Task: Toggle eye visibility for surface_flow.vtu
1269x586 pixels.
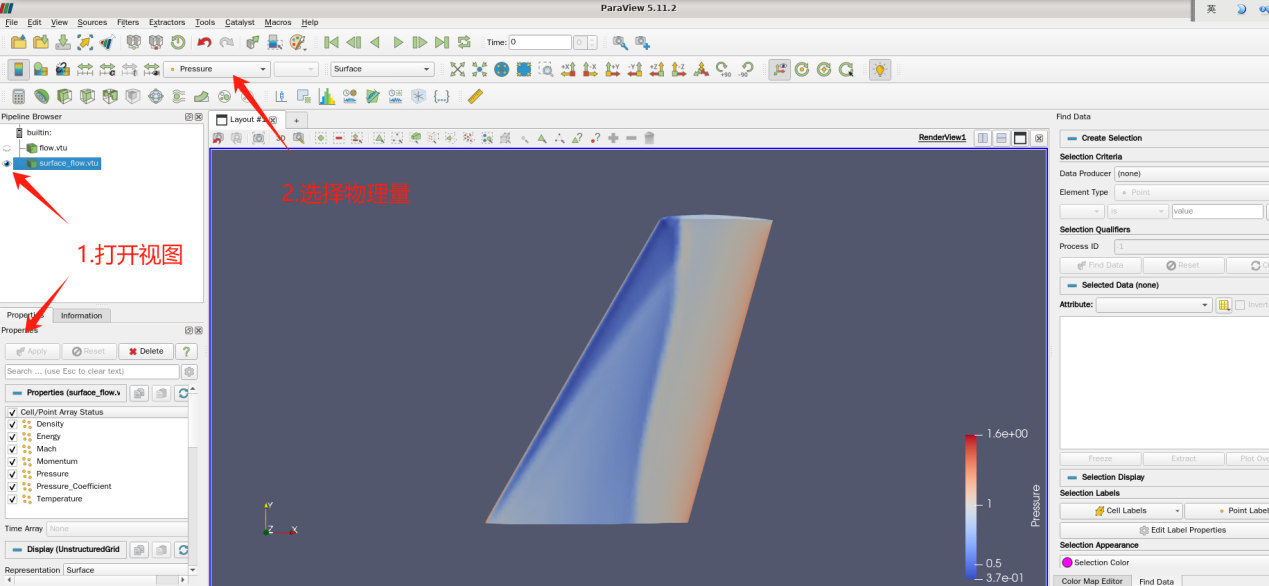Action: pos(7,163)
